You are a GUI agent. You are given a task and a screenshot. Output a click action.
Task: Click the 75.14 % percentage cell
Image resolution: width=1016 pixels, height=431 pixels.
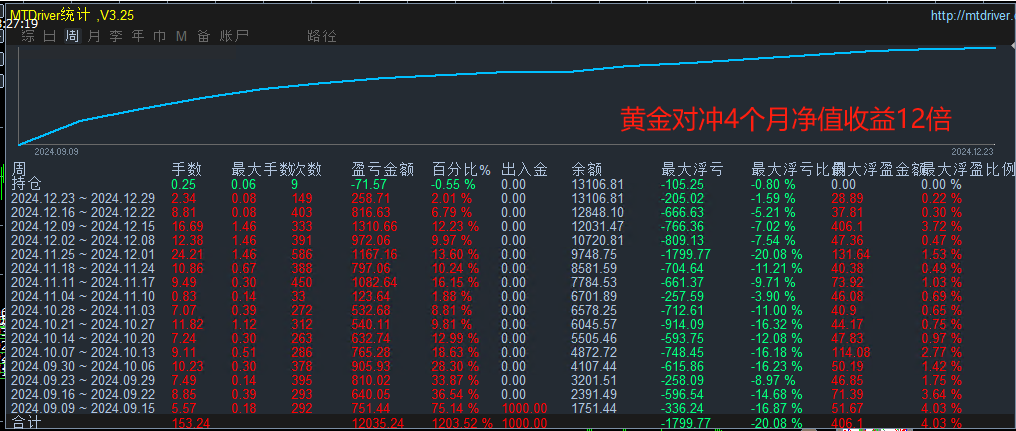pyautogui.click(x=456, y=408)
